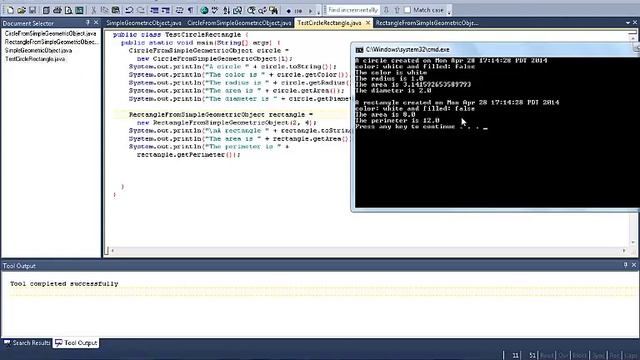Pin the Document Selector panel

click(x=87, y=23)
